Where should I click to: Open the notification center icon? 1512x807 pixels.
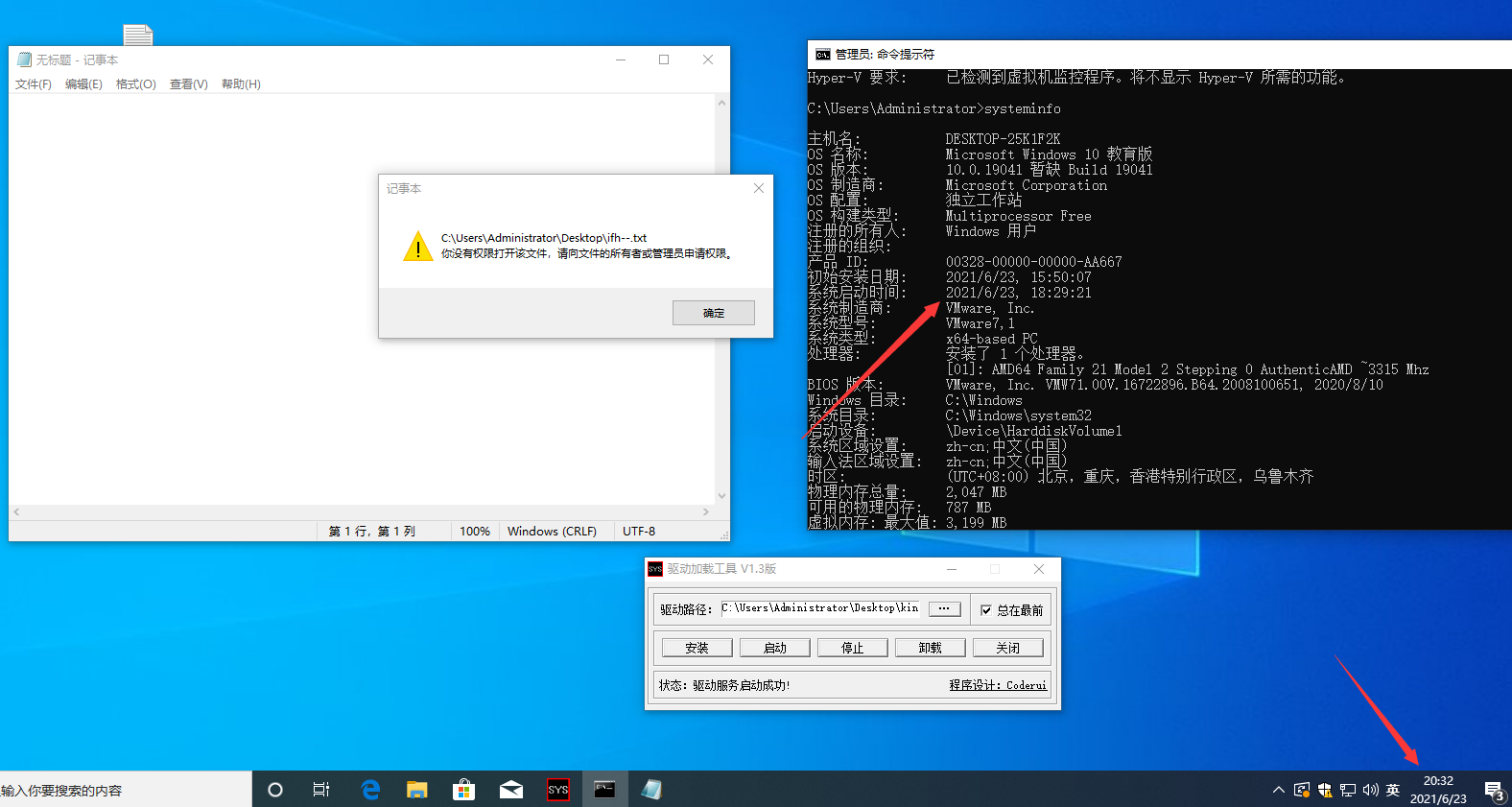point(1494,790)
